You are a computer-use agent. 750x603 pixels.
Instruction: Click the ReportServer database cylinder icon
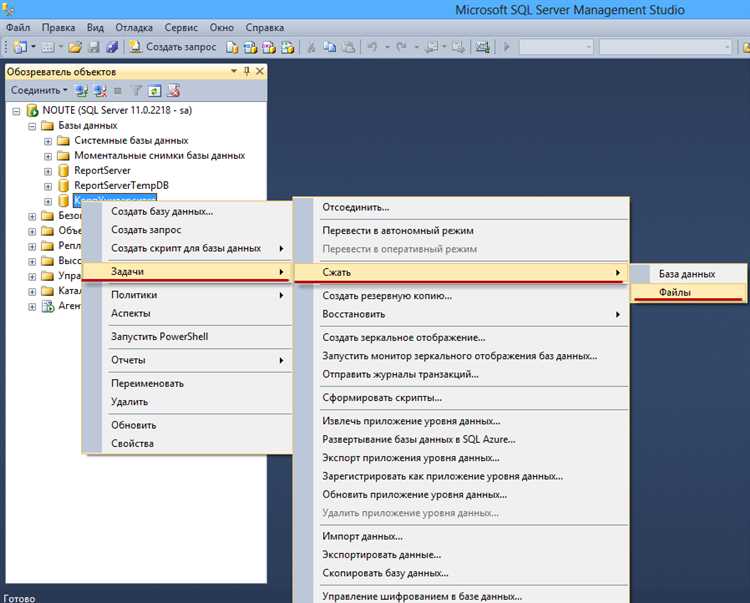63,171
